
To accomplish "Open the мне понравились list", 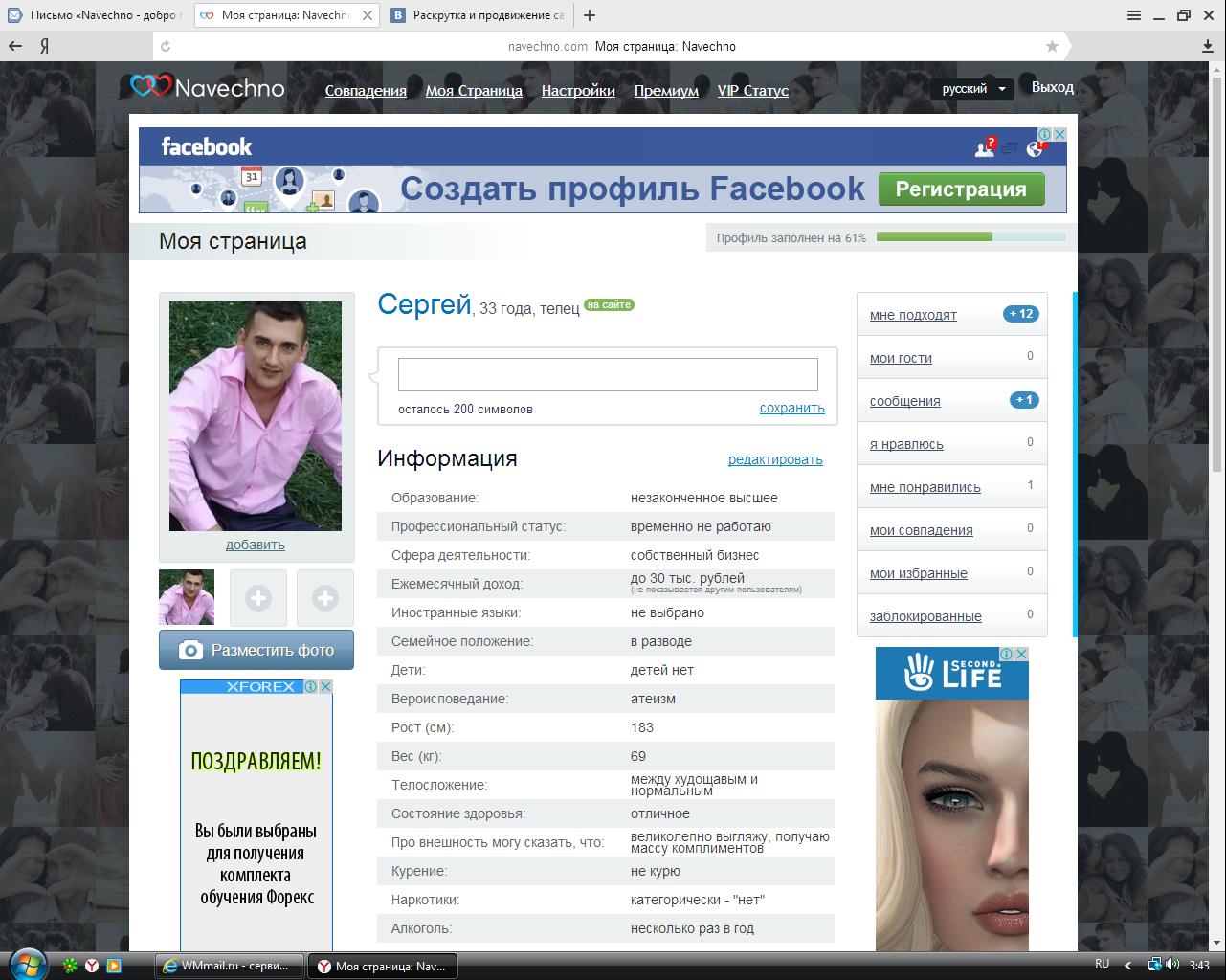I will tap(925, 487).
